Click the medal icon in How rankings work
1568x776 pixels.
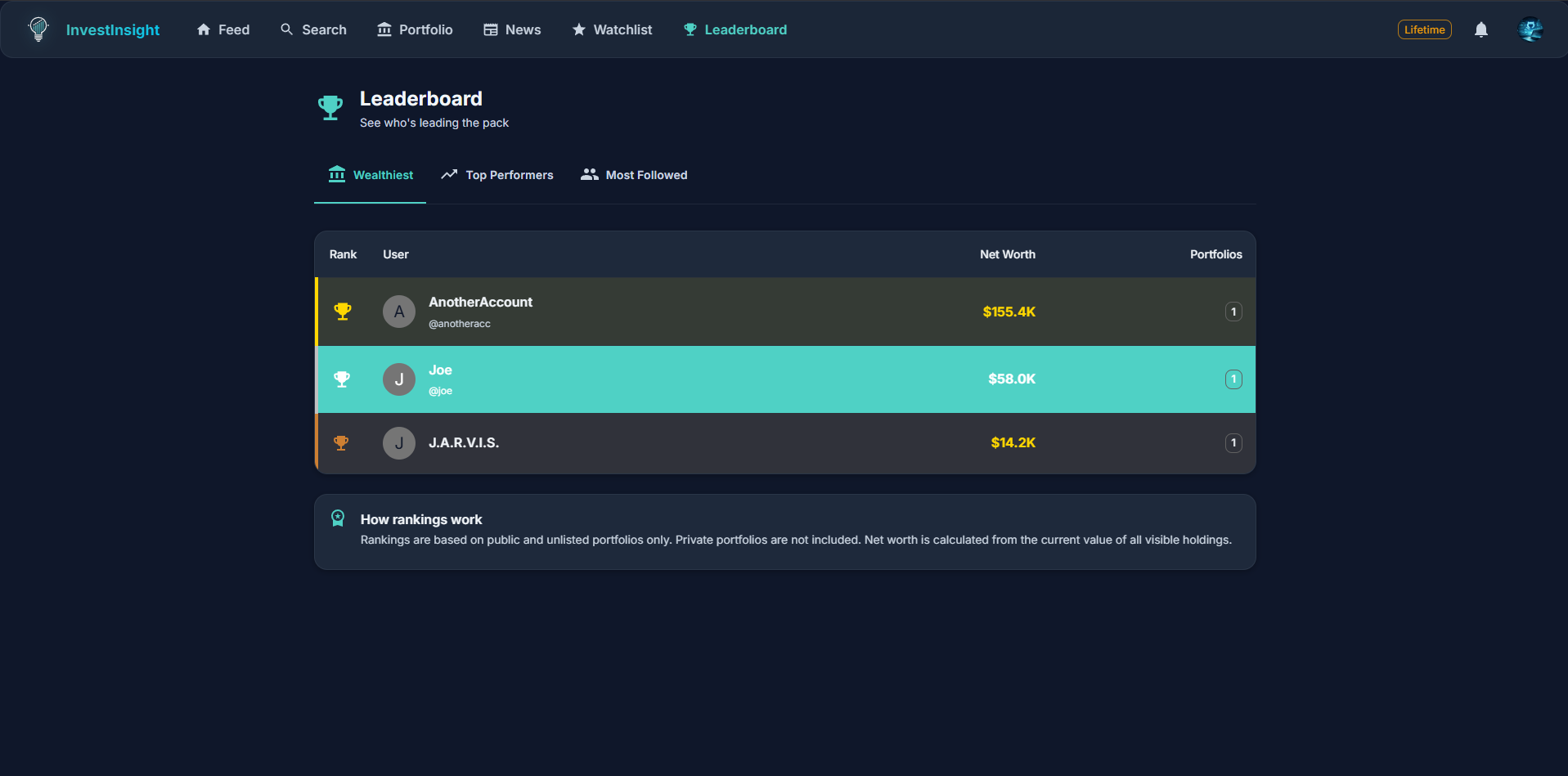click(338, 518)
